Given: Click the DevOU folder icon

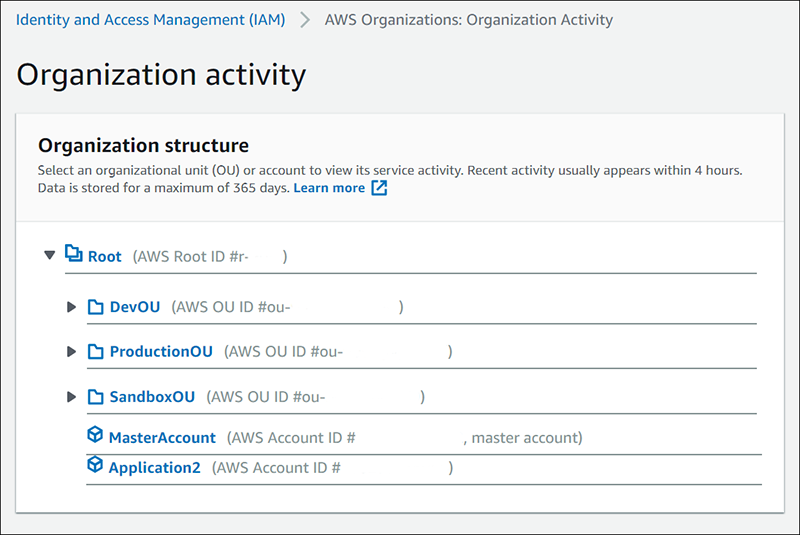Looking at the screenshot, I should coord(95,307).
